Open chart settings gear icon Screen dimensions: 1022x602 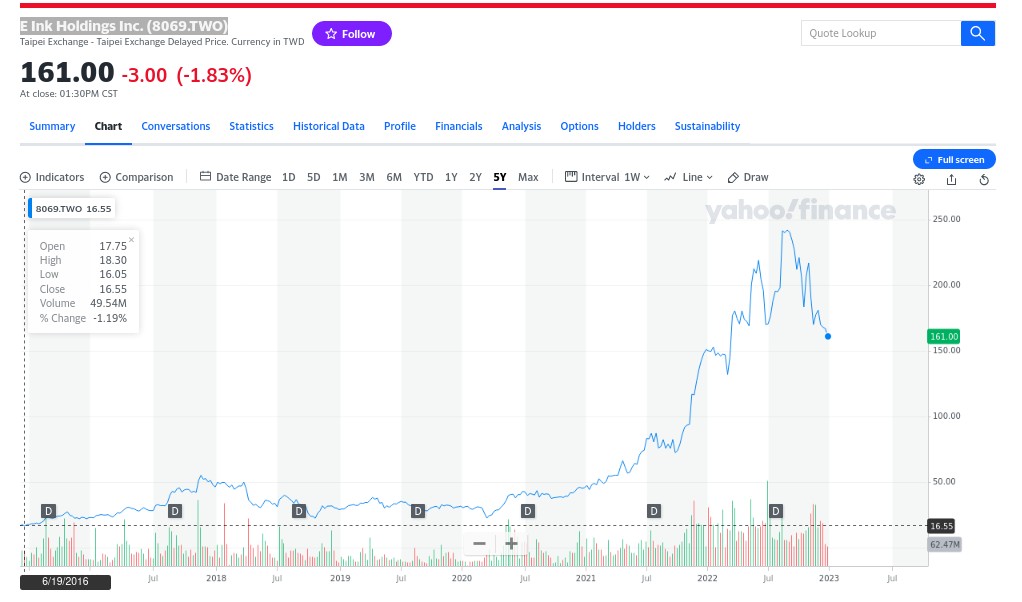coord(919,179)
